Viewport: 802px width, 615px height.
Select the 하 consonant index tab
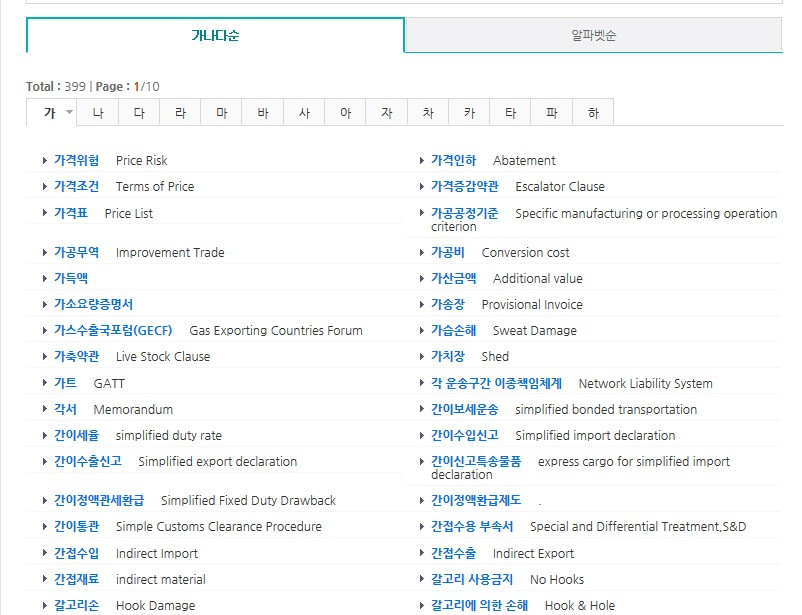pyautogui.click(x=592, y=113)
